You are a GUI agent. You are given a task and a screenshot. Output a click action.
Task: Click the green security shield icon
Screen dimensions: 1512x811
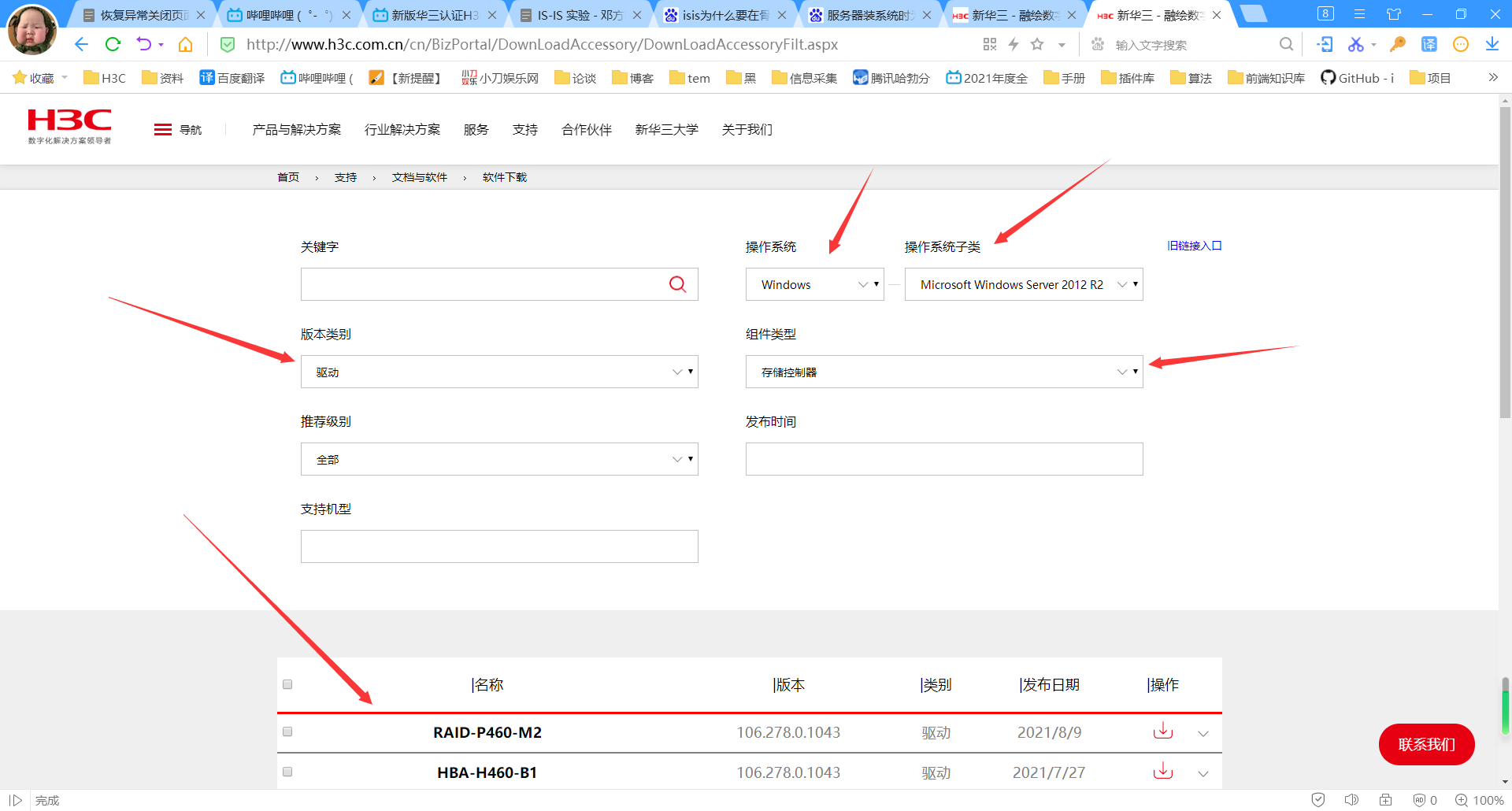coord(227,45)
